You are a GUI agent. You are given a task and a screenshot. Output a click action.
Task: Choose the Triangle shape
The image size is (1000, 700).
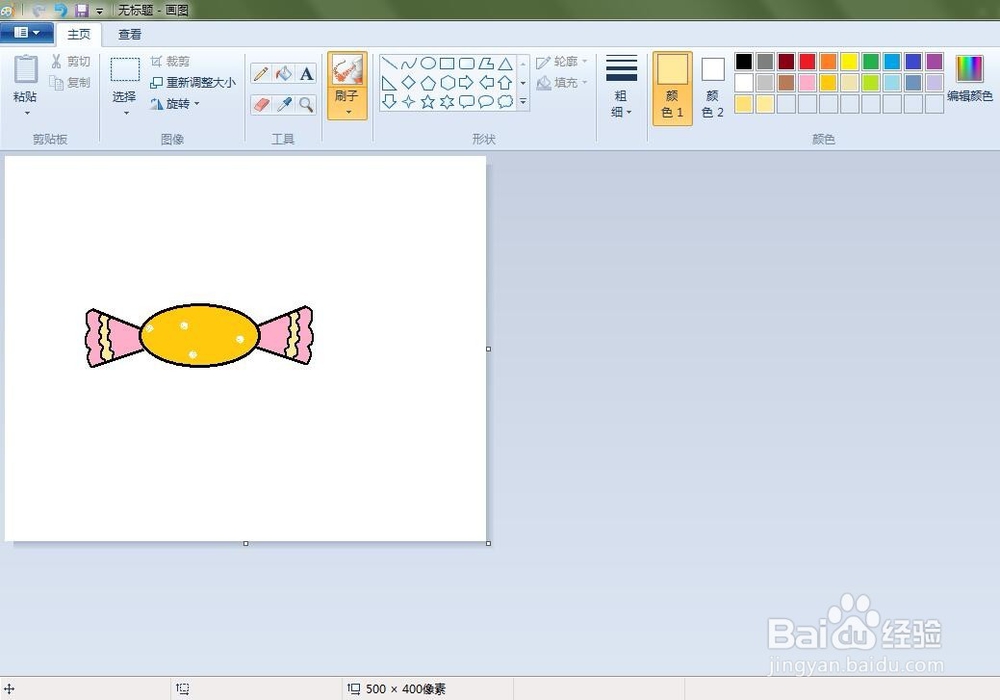(x=505, y=63)
